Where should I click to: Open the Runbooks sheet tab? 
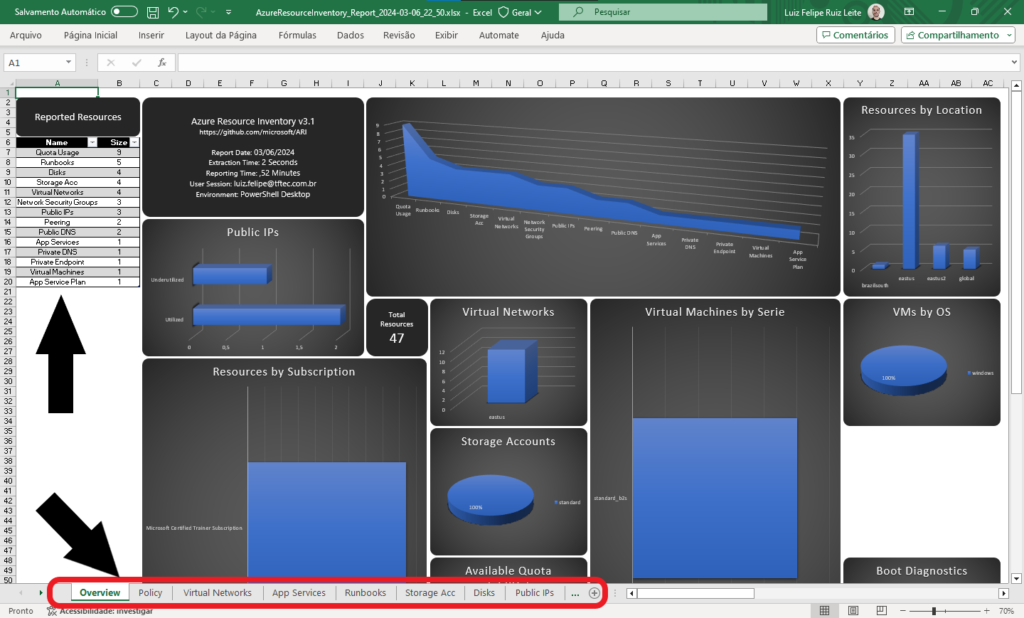coord(365,593)
